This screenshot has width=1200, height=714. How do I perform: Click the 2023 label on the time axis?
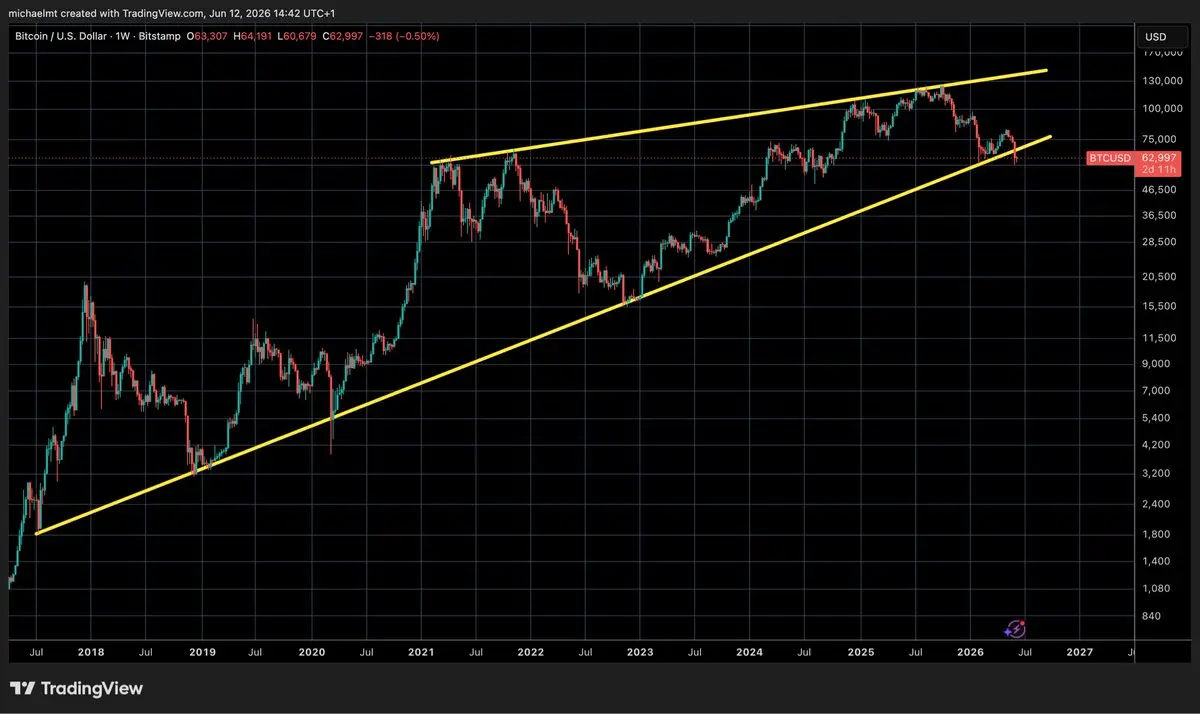640,651
